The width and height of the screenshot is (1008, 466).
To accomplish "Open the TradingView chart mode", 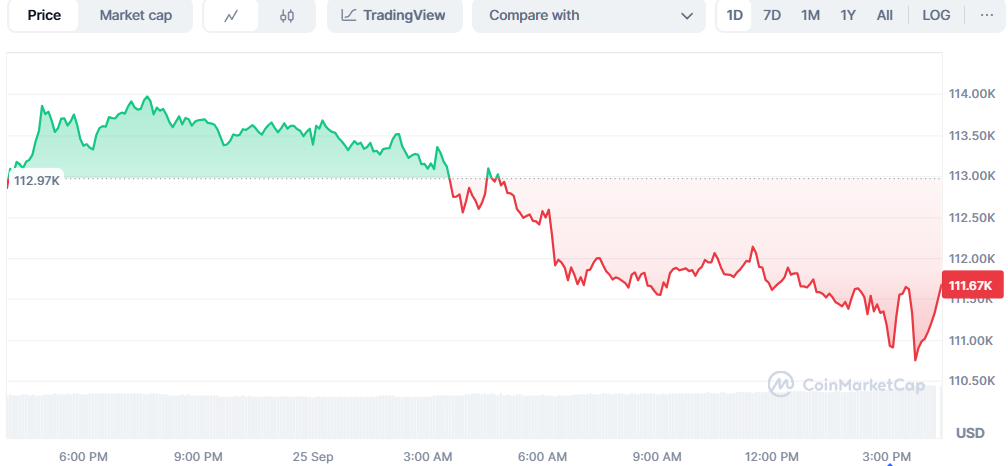I will coord(393,16).
